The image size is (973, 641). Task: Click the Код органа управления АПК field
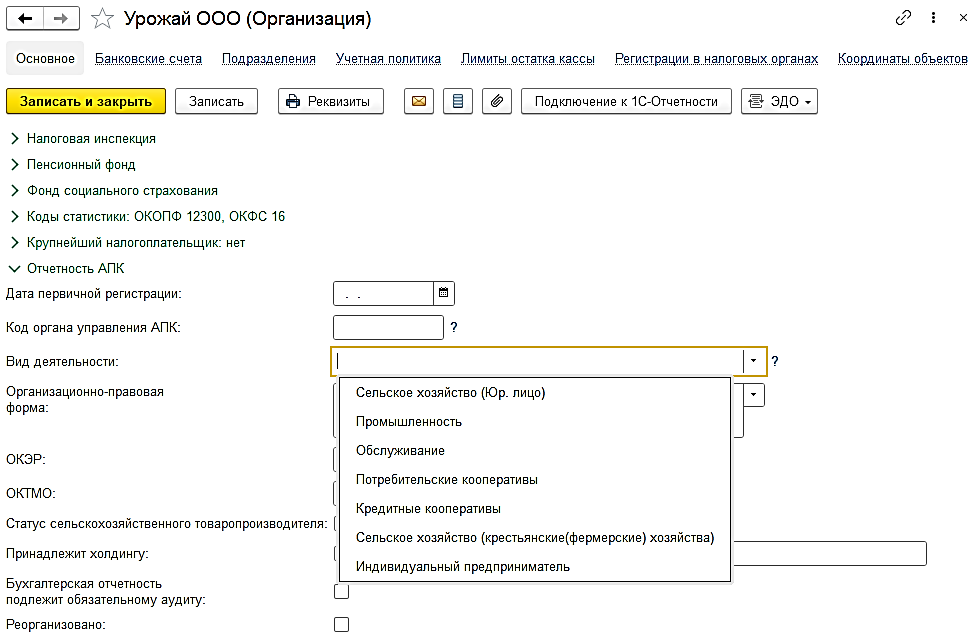(x=387, y=327)
